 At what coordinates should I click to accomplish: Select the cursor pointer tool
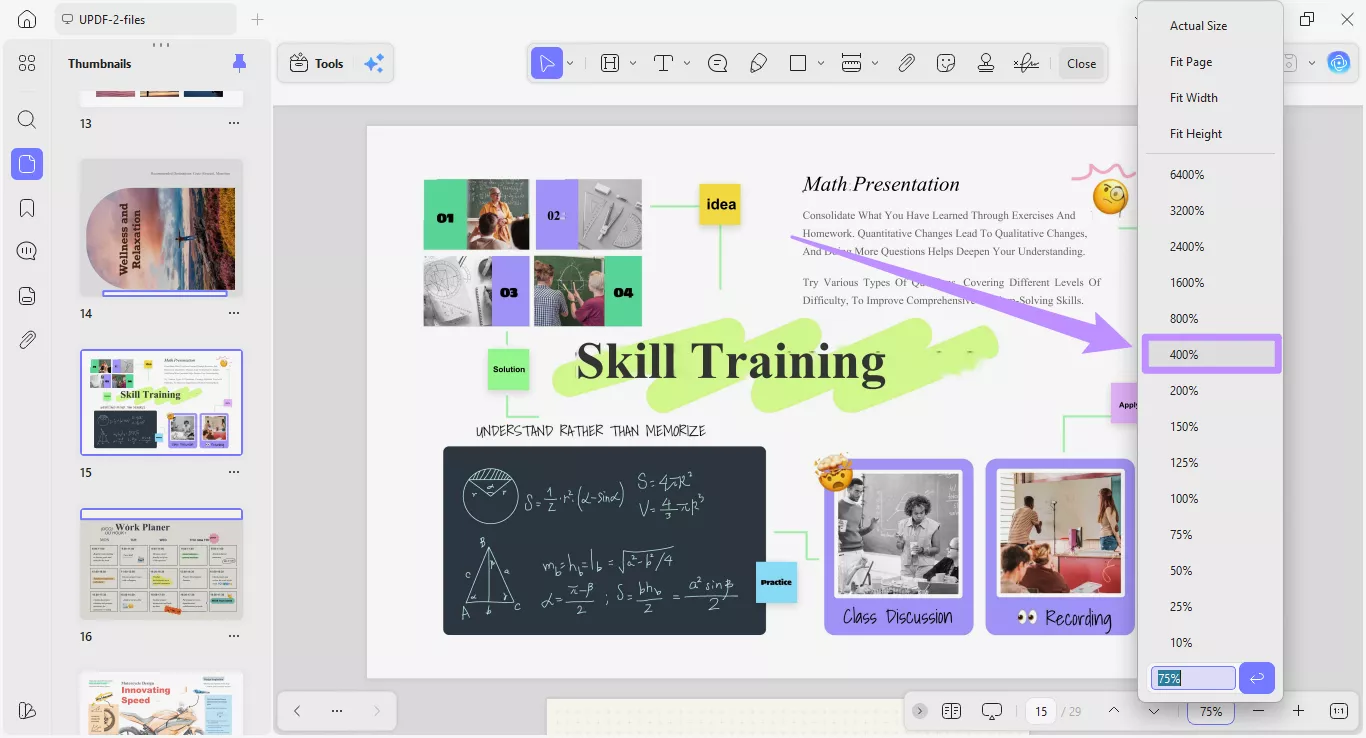tap(547, 63)
